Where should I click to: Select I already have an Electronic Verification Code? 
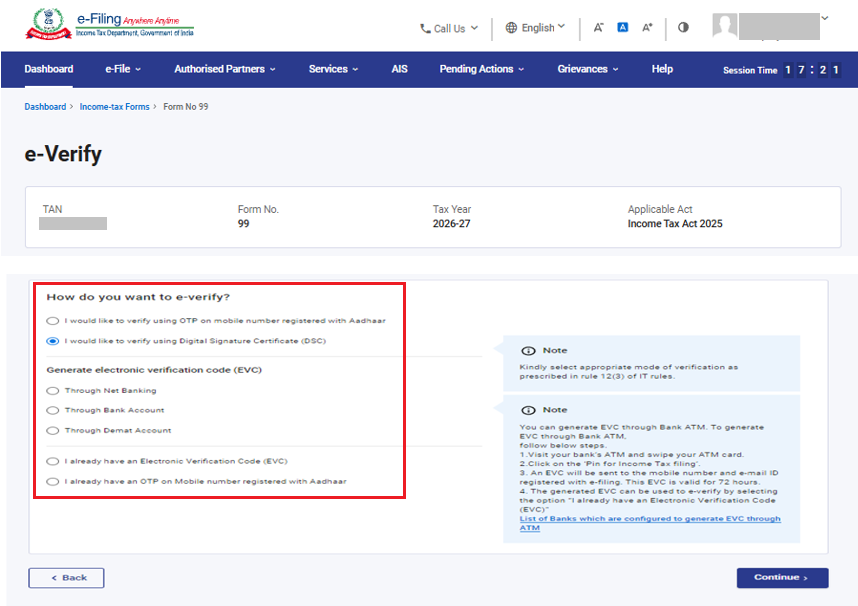[53, 461]
